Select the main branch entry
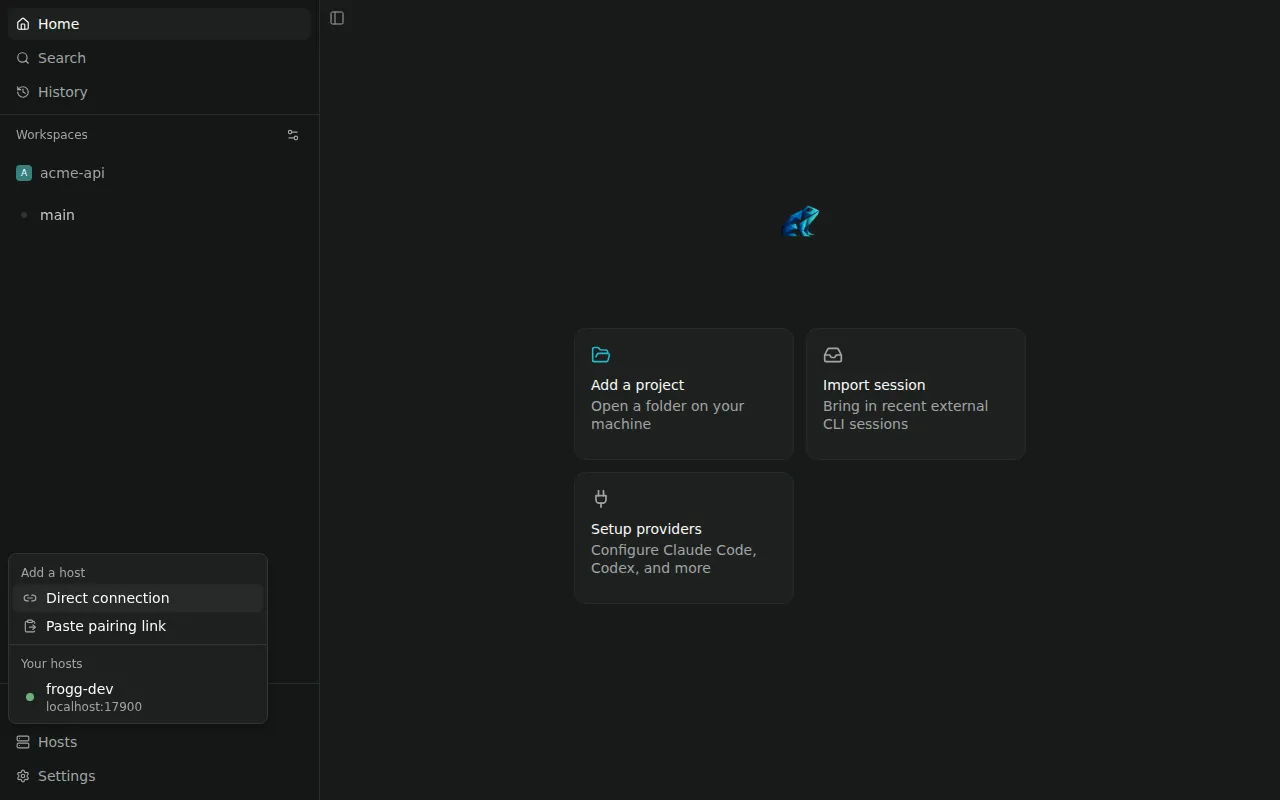Viewport: 1280px width, 800px height. pyautogui.click(x=159, y=215)
